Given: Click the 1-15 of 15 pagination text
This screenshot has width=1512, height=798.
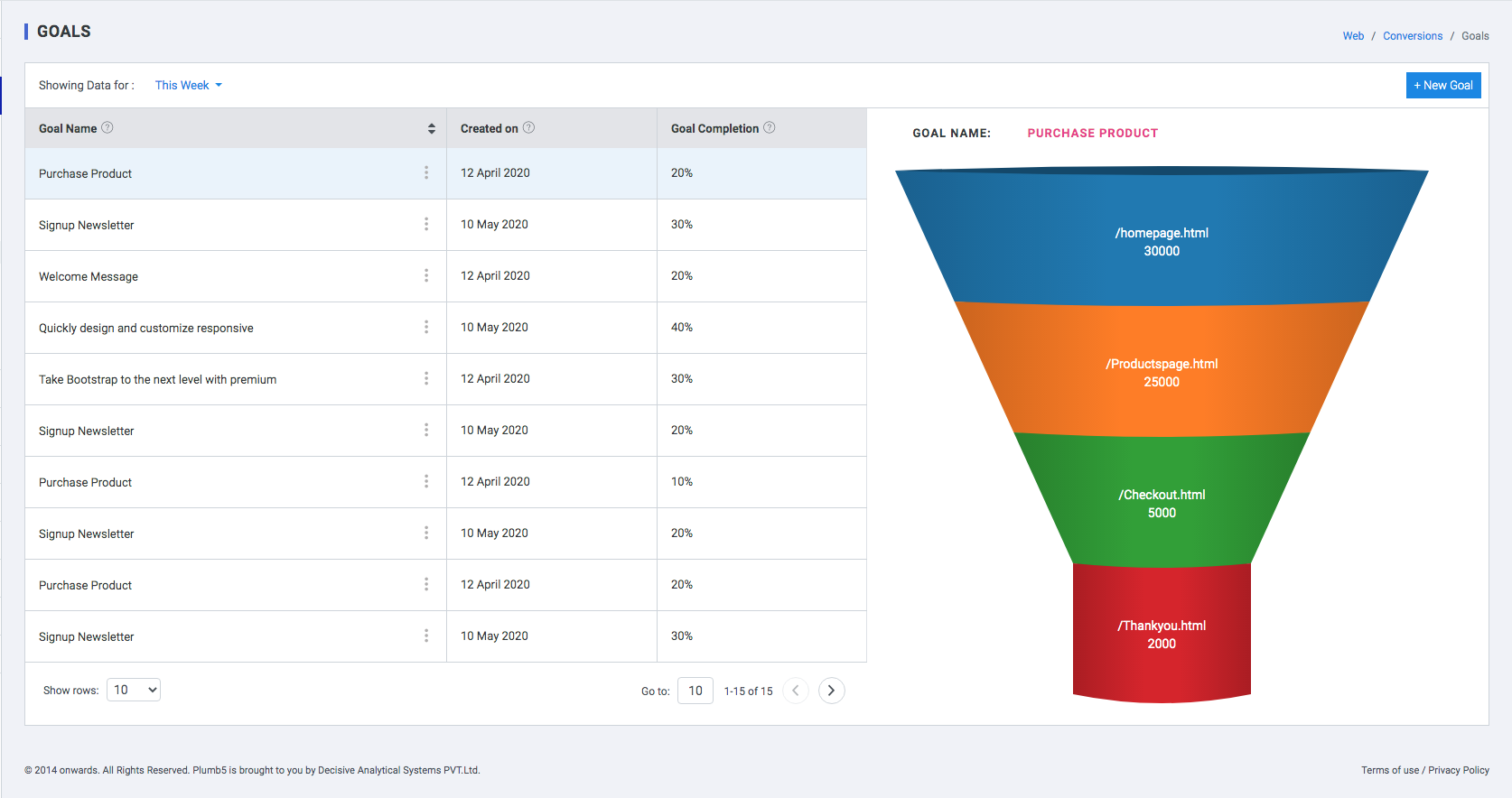Looking at the screenshot, I should (749, 691).
